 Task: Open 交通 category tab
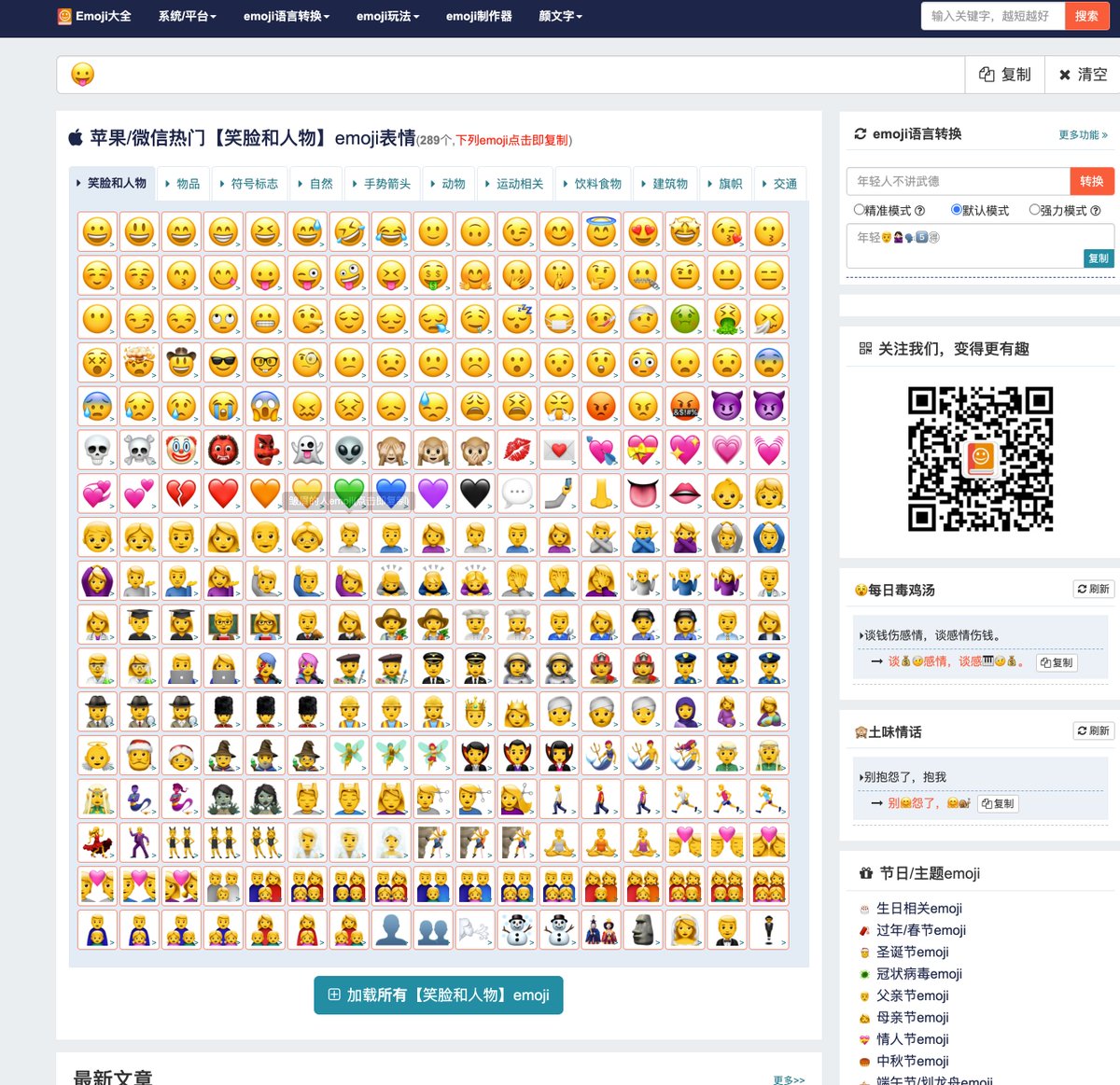(779, 184)
